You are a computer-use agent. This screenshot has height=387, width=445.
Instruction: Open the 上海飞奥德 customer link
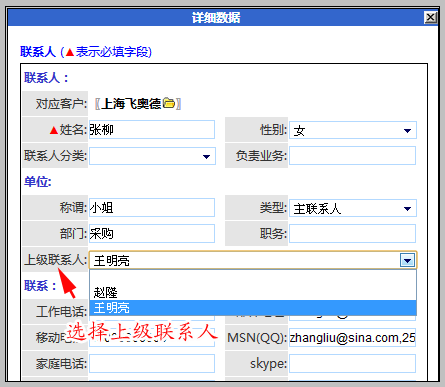(131, 104)
